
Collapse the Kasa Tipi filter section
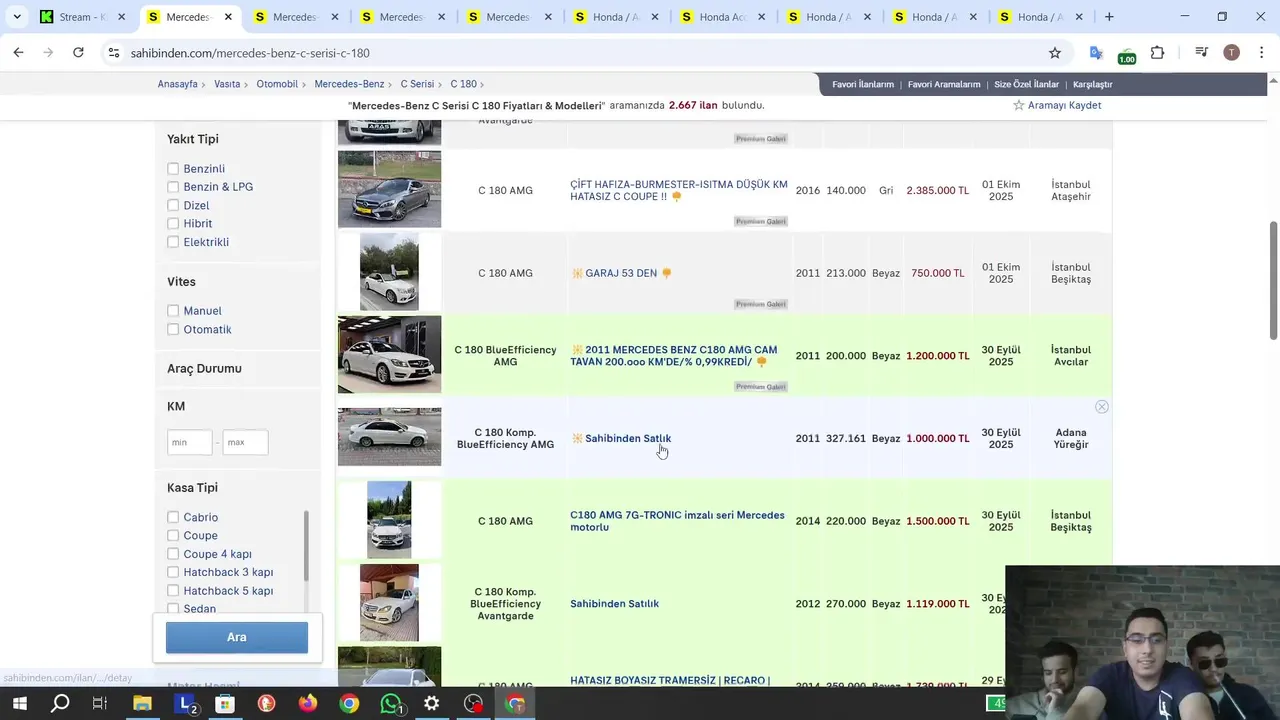192,488
